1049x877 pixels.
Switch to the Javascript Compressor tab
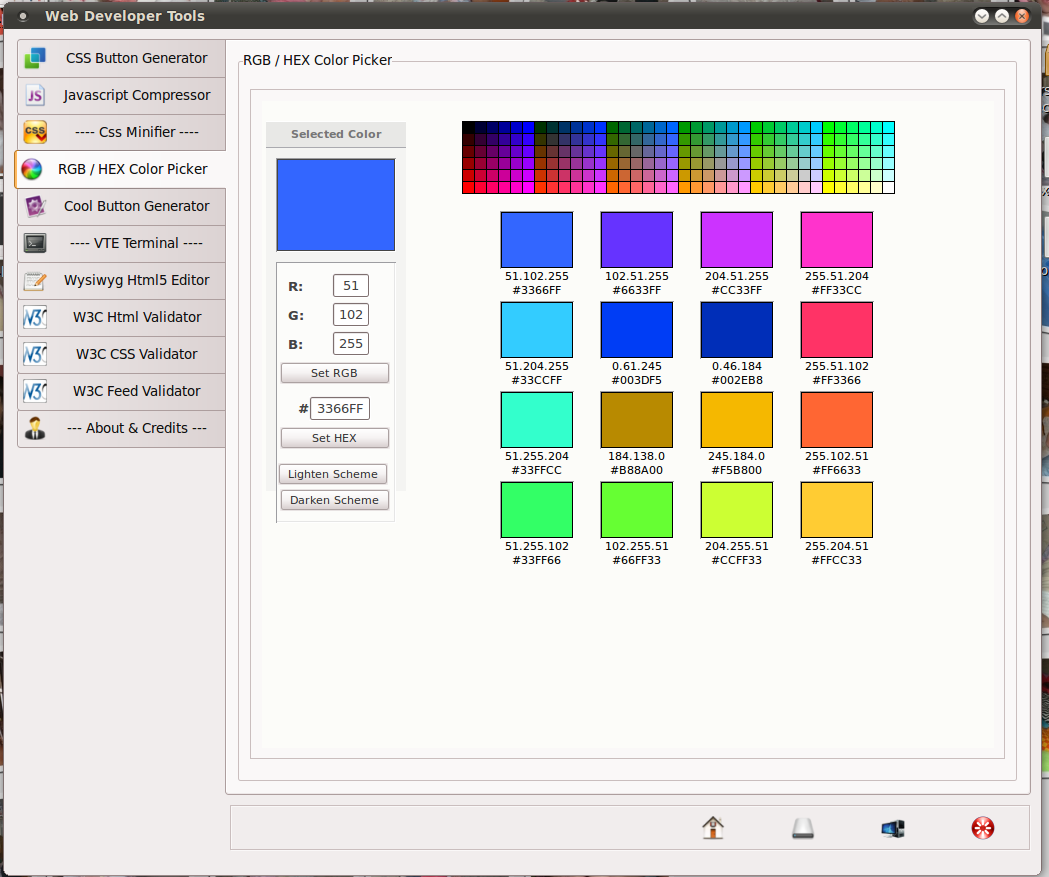pyautogui.click(x=122, y=95)
